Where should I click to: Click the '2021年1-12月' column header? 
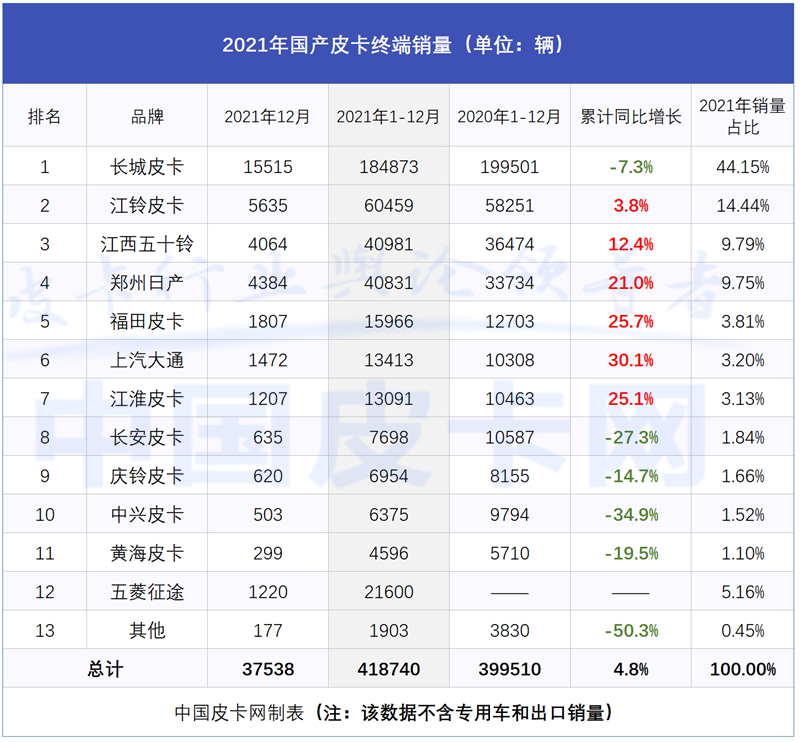pyautogui.click(x=388, y=117)
